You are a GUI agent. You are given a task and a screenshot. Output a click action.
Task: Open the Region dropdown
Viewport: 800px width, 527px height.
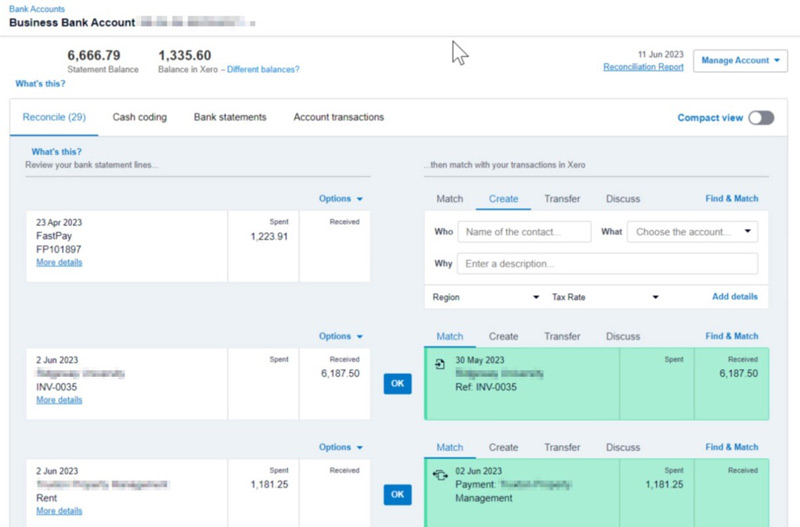(x=485, y=297)
